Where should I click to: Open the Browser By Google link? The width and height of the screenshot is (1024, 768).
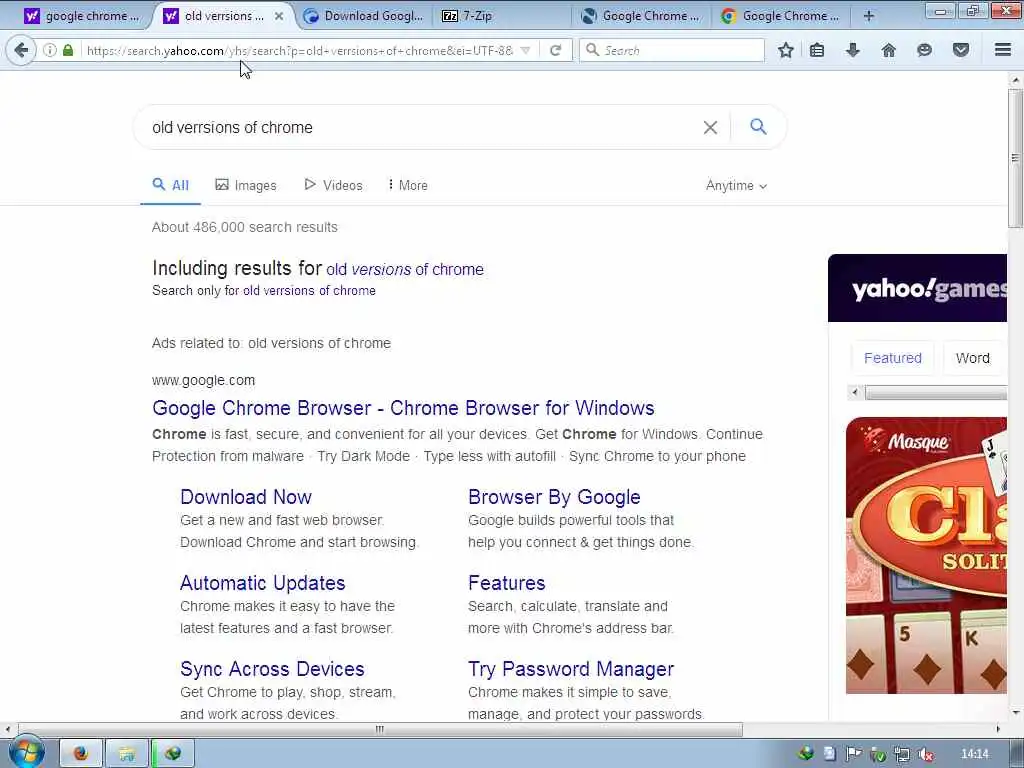tap(554, 497)
